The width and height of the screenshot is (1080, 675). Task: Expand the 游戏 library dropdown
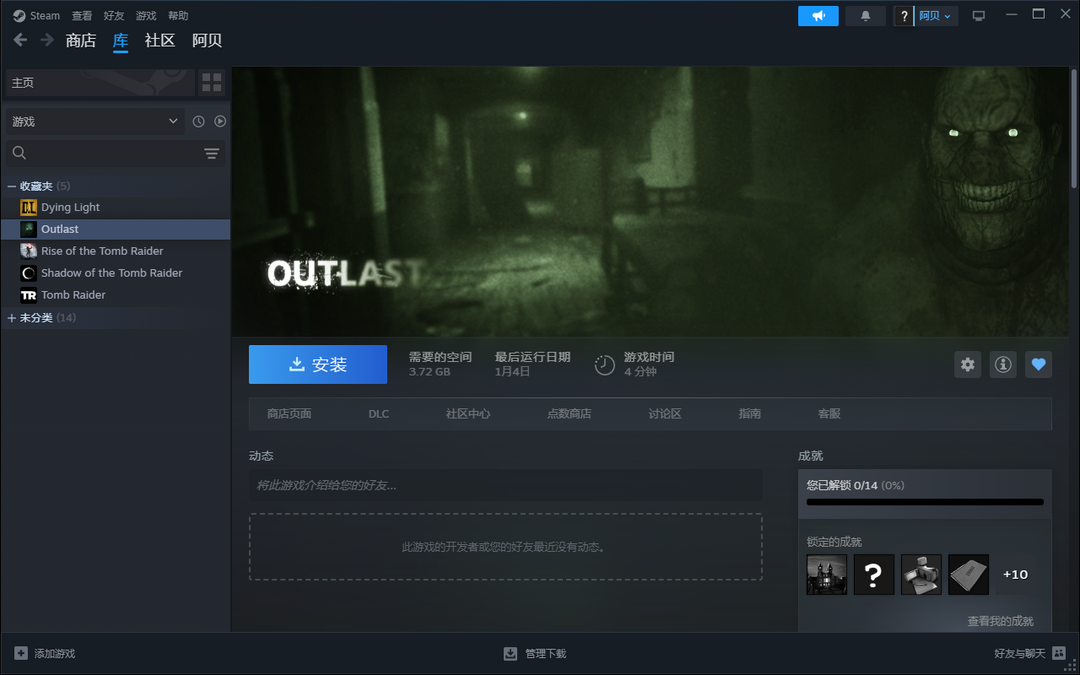click(x=93, y=121)
